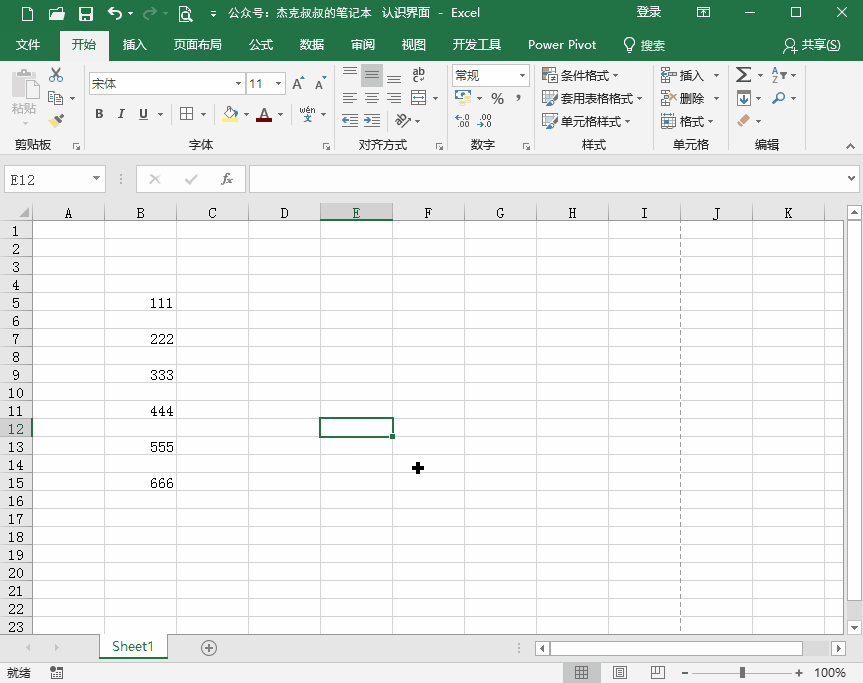Select the Format Painter tool
This screenshot has height=683, width=863.
point(57,121)
